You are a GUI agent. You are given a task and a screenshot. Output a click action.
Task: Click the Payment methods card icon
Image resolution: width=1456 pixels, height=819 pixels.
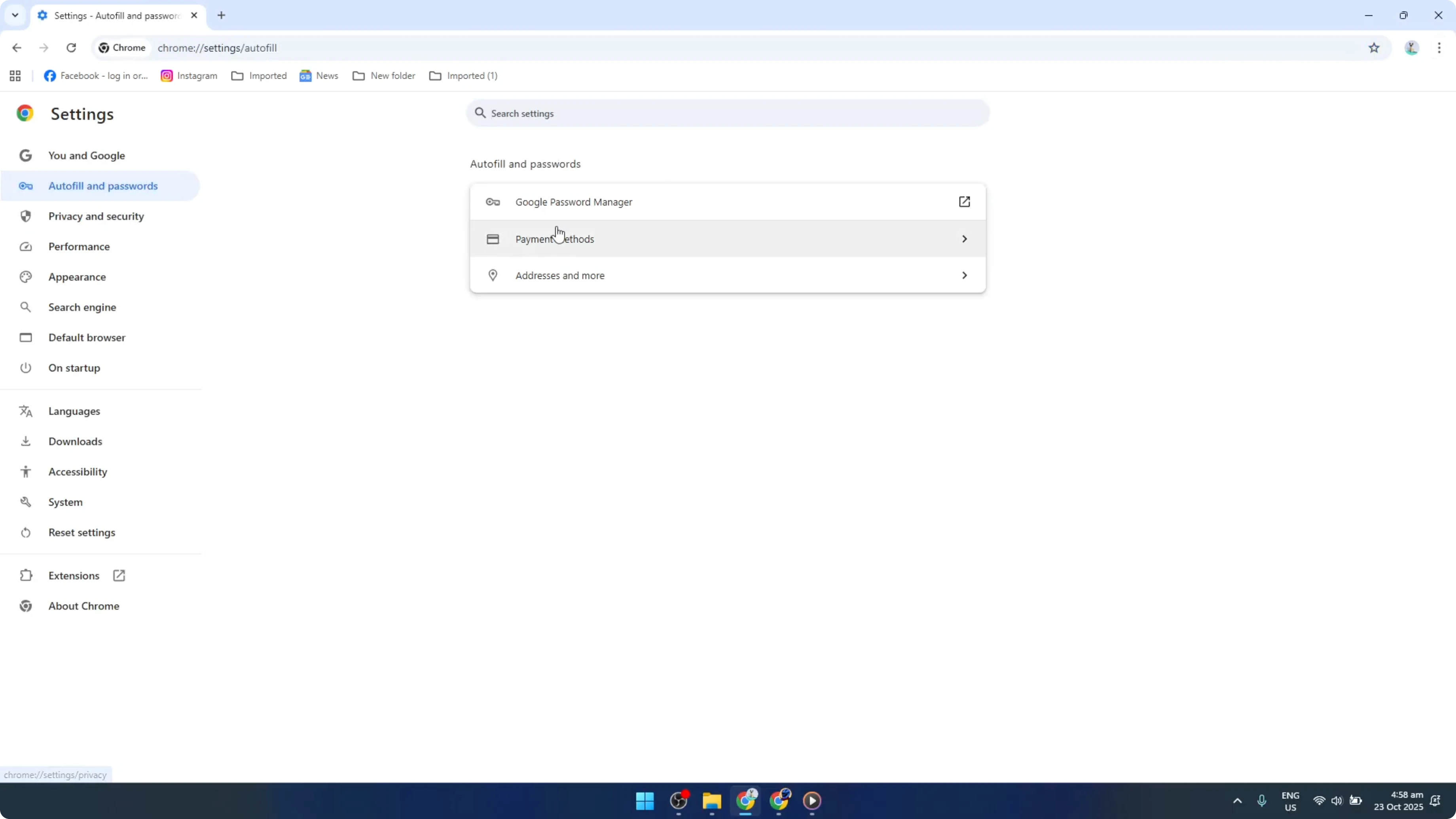[x=492, y=239]
